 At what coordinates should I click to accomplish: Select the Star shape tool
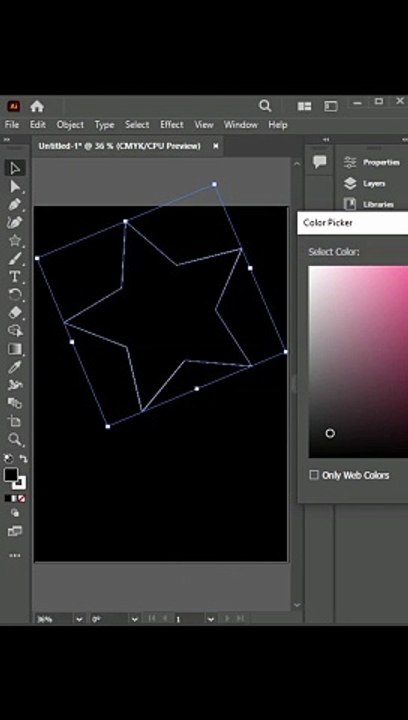[15, 240]
